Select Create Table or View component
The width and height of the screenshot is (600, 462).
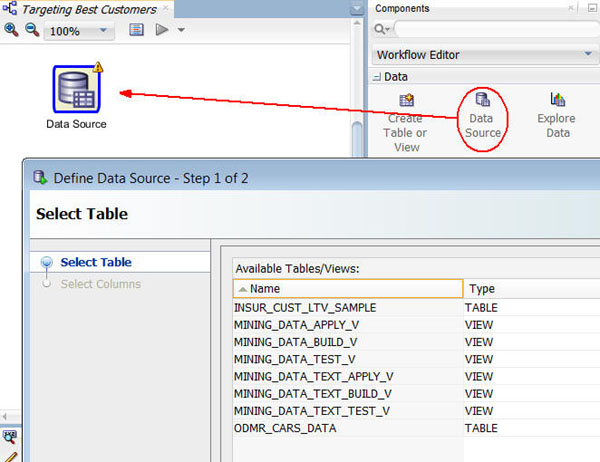point(406,122)
